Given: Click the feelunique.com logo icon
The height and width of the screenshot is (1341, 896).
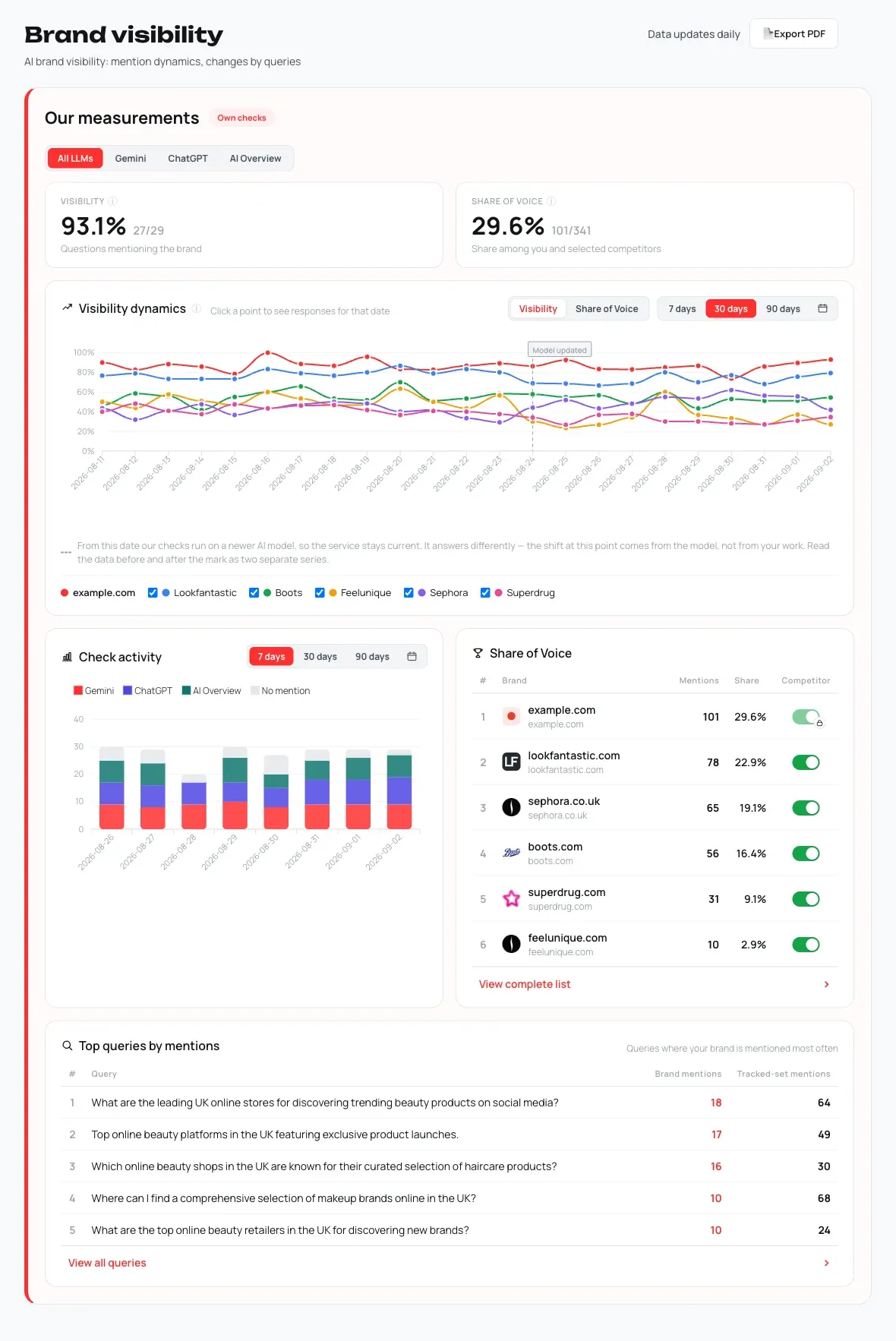Looking at the screenshot, I should 511,944.
